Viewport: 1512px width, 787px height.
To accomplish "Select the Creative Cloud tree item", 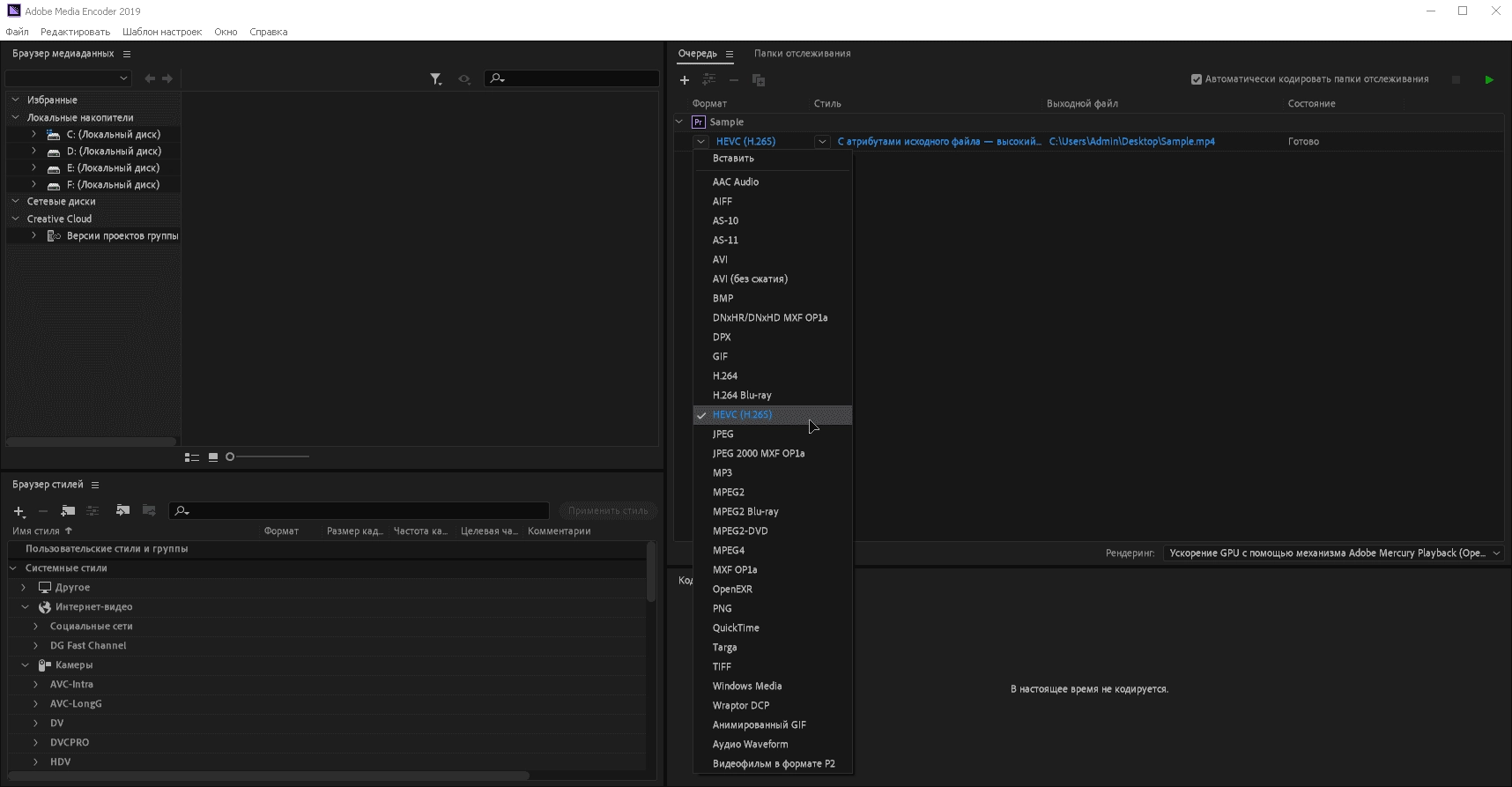I will pos(59,219).
